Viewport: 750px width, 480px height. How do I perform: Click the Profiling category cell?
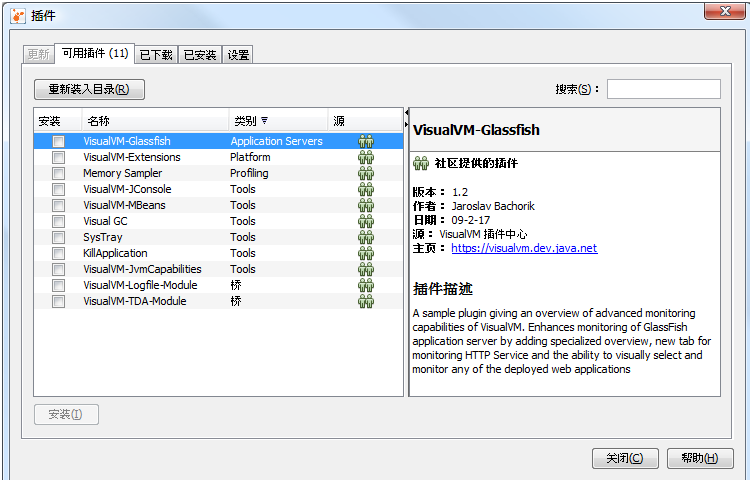[x=249, y=174]
